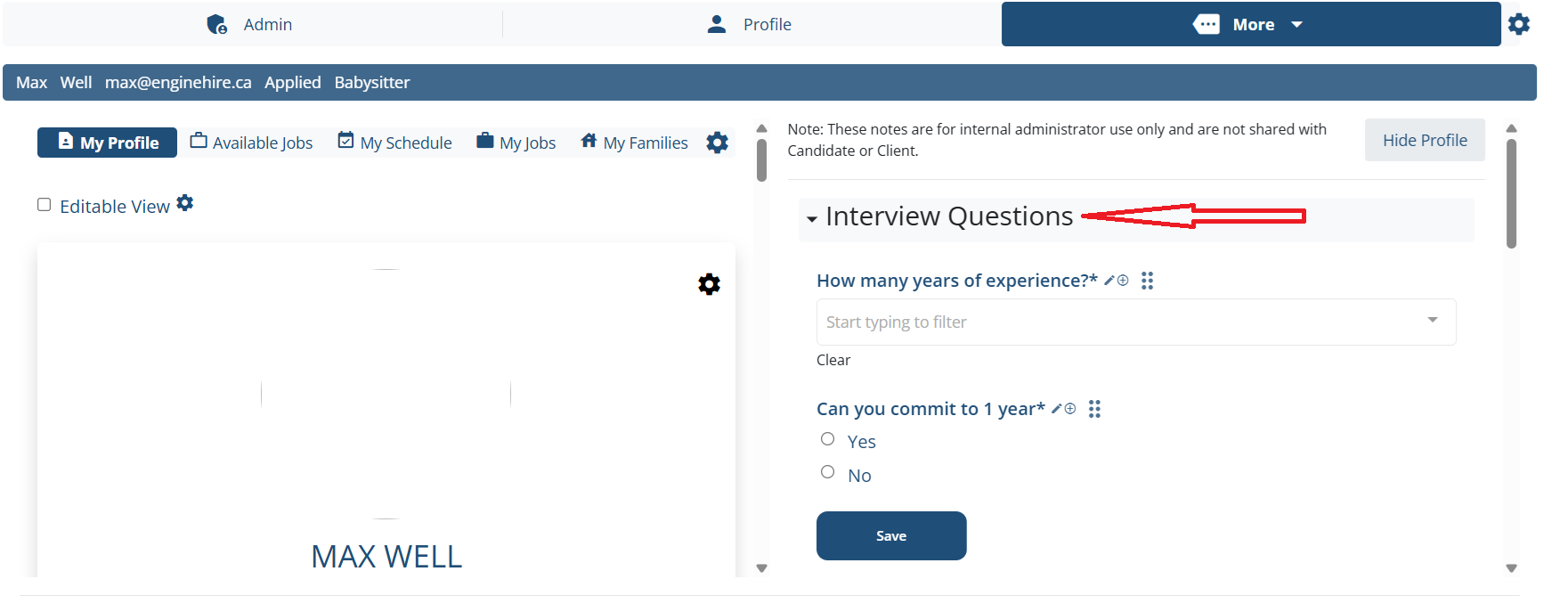Viewport: 1568px width, 612px height.
Task: Open the profile card gear icon
Action: 709,284
